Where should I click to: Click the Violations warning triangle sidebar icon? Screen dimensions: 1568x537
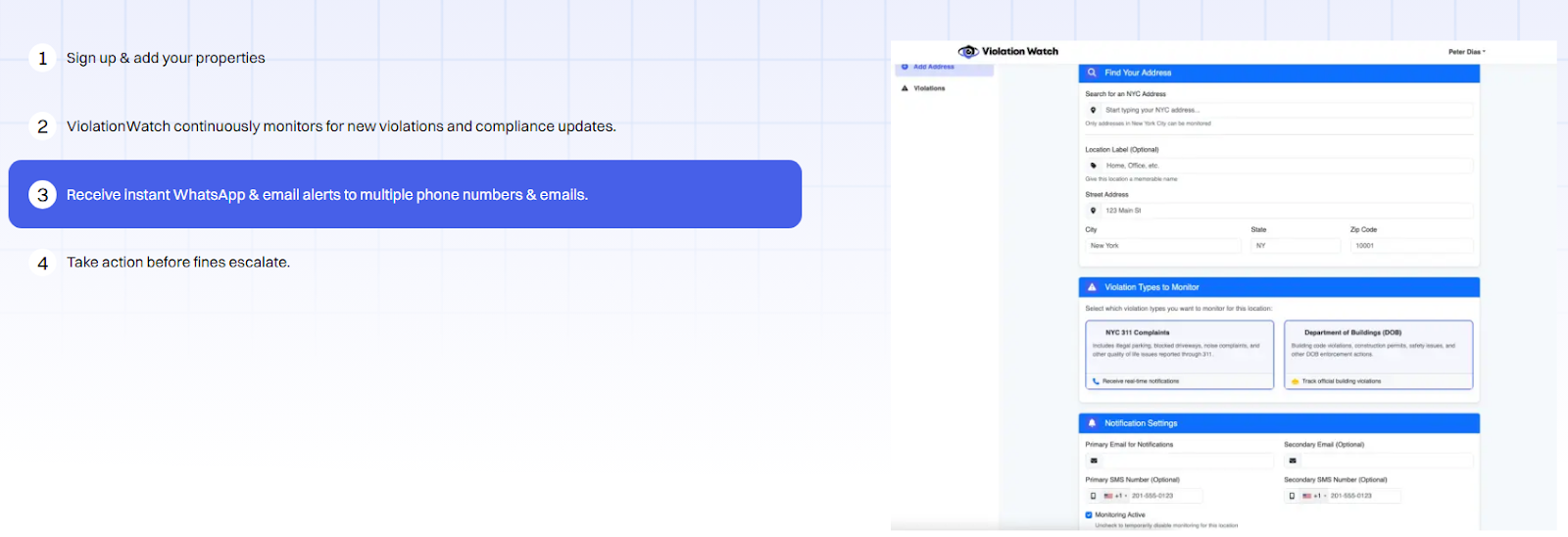click(905, 88)
